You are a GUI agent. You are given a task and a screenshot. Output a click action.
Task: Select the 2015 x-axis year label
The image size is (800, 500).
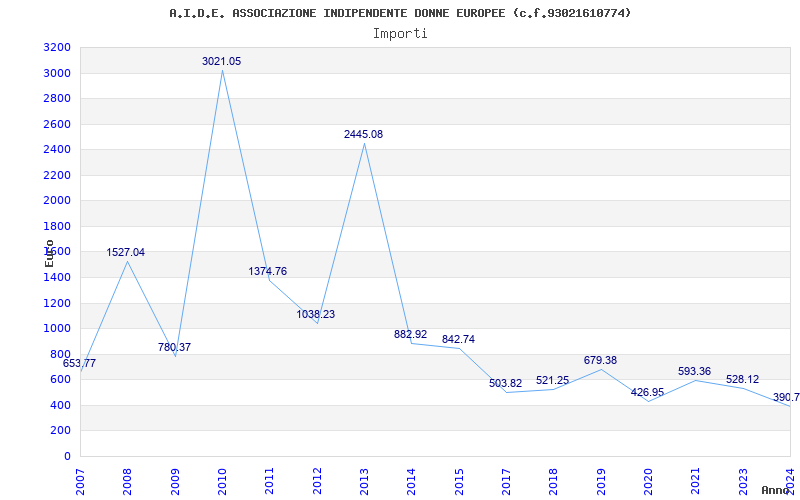(459, 482)
